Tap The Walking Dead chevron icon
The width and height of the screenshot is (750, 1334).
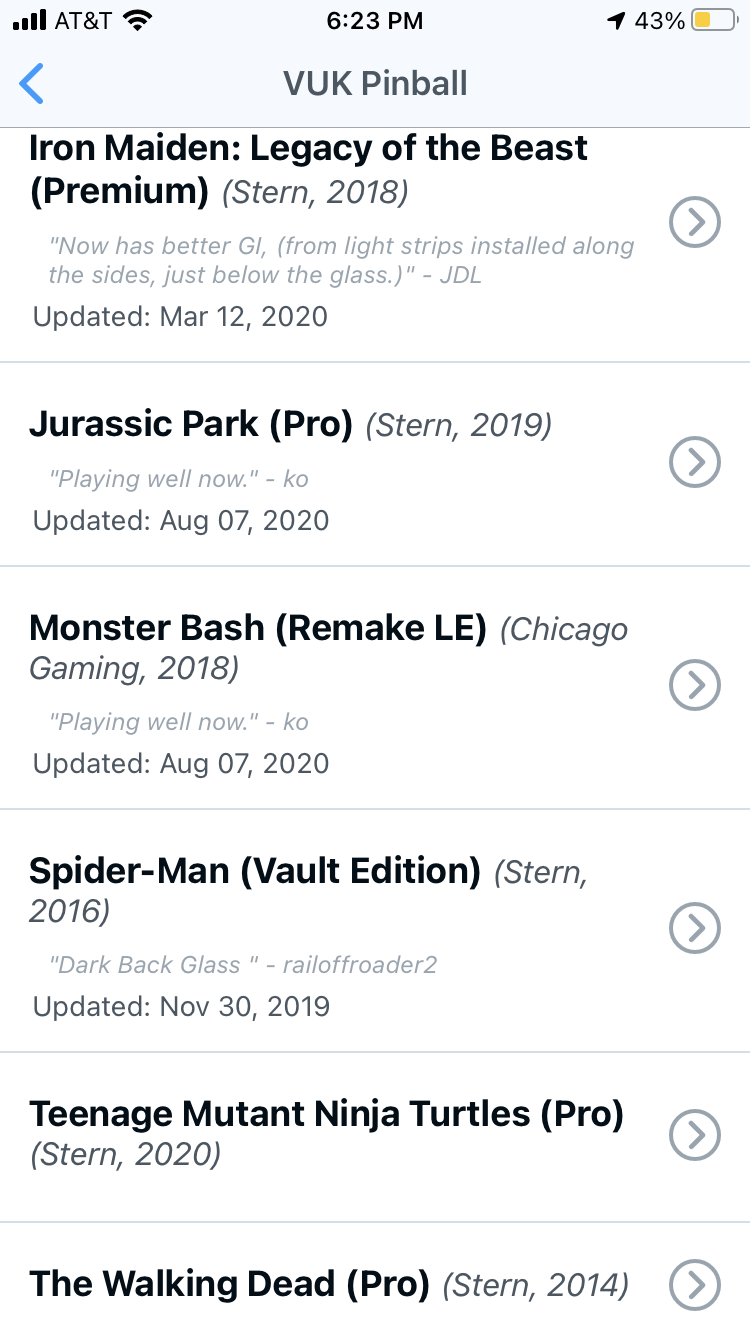[x=694, y=1284]
